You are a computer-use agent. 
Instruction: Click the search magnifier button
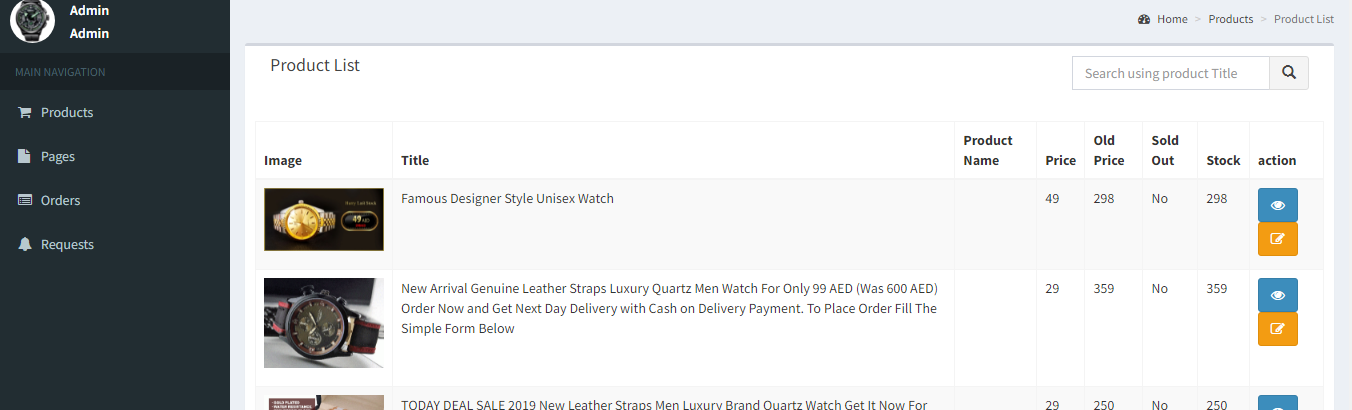point(1288,73)
